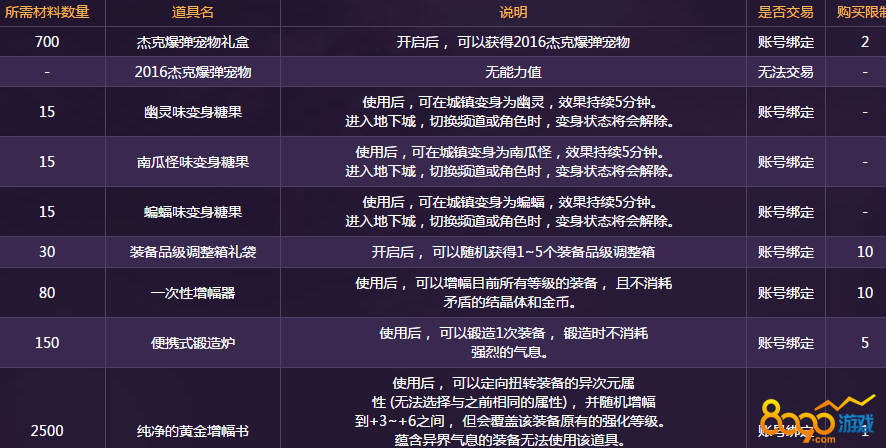
Task: Select the 所需材料数量 column header
Action: [x=47, y=13]
